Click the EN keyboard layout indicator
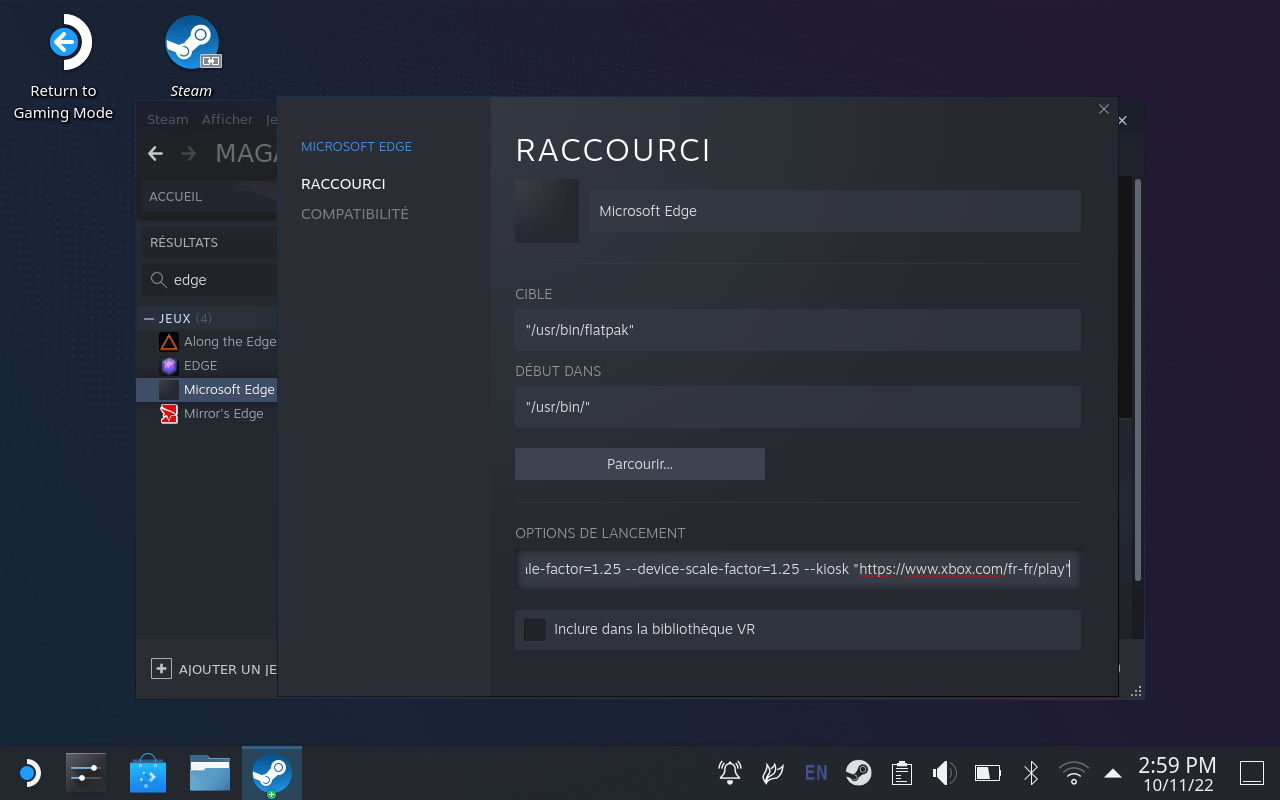The image size is (1280, 800). [816, 772]
